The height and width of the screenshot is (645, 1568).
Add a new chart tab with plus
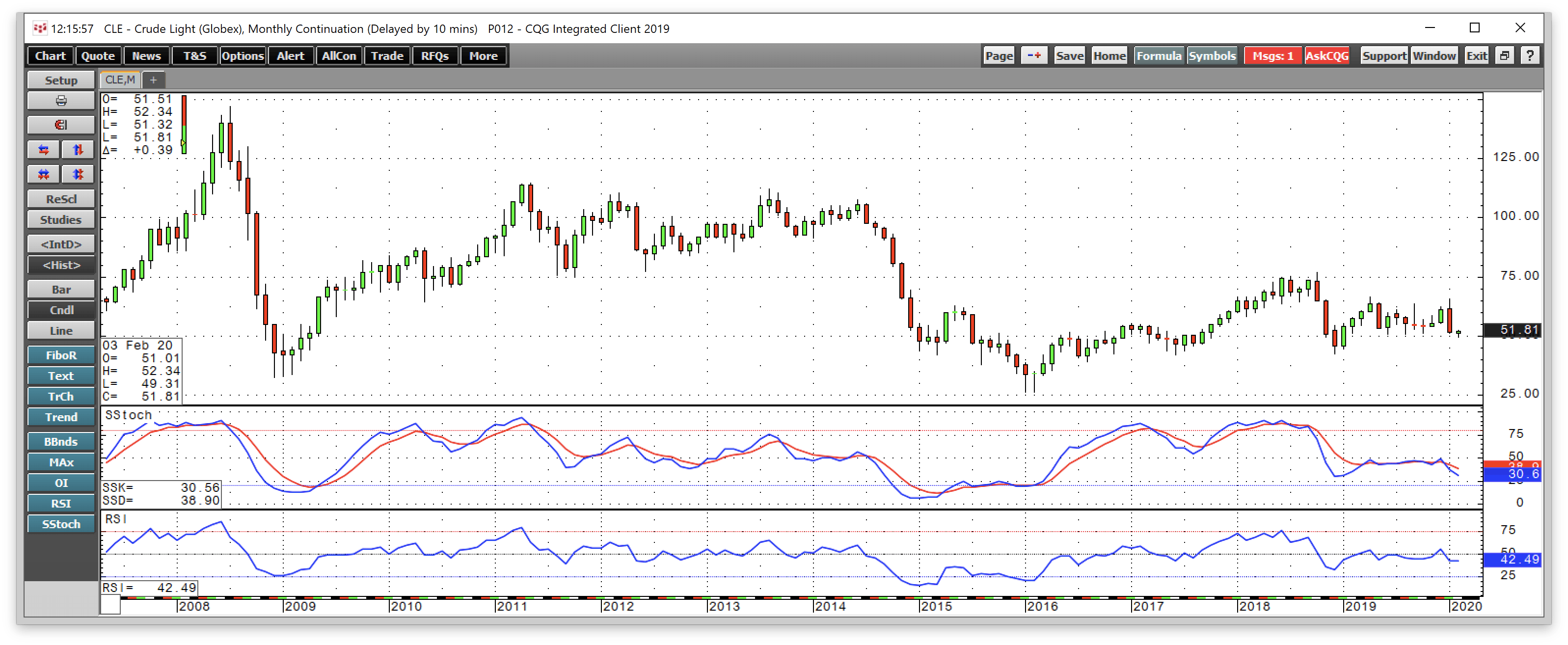point(153,80)
